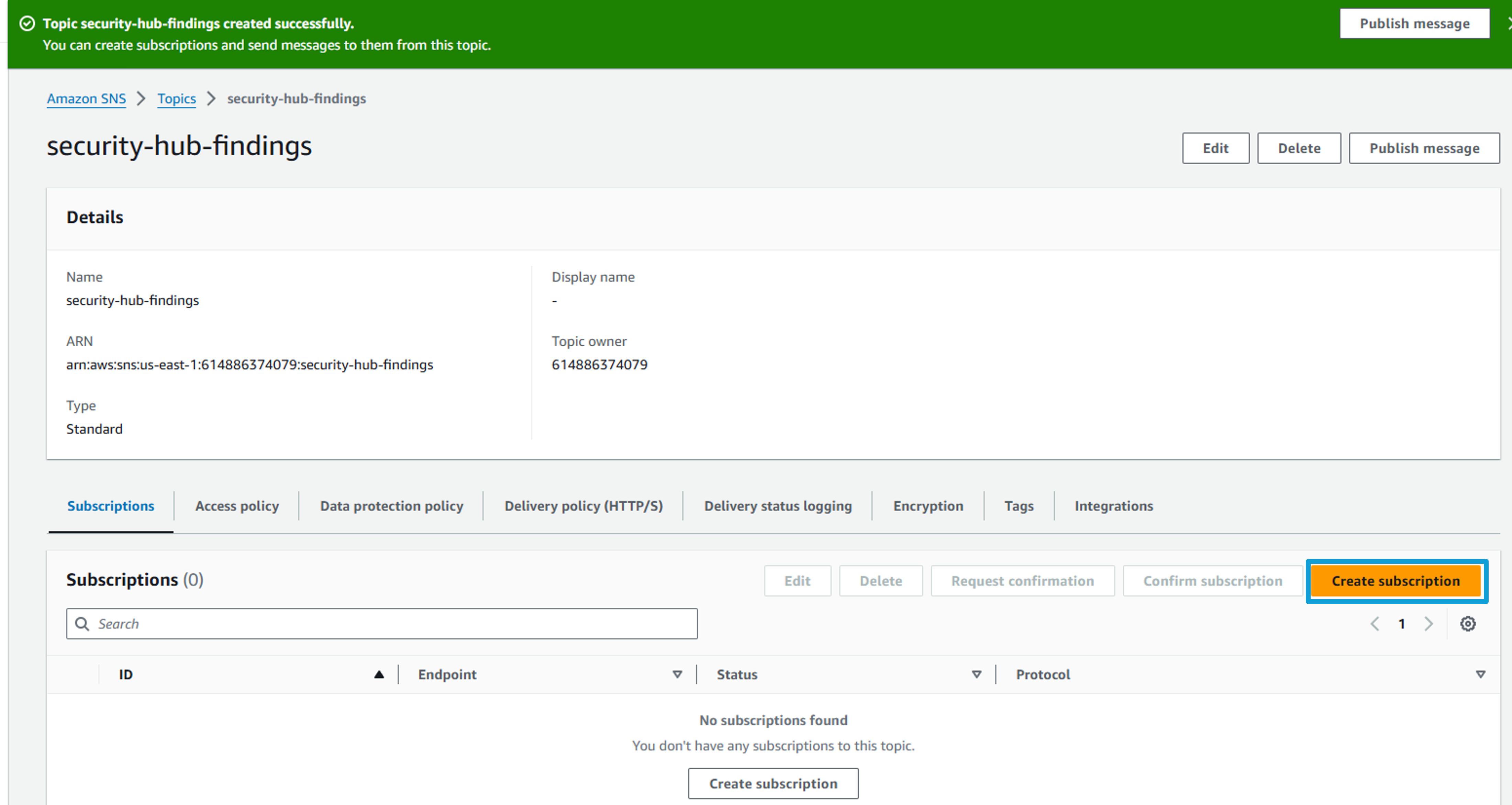
Task: Click the magnifier icon in search box
Action: click(x=83, y=624)
